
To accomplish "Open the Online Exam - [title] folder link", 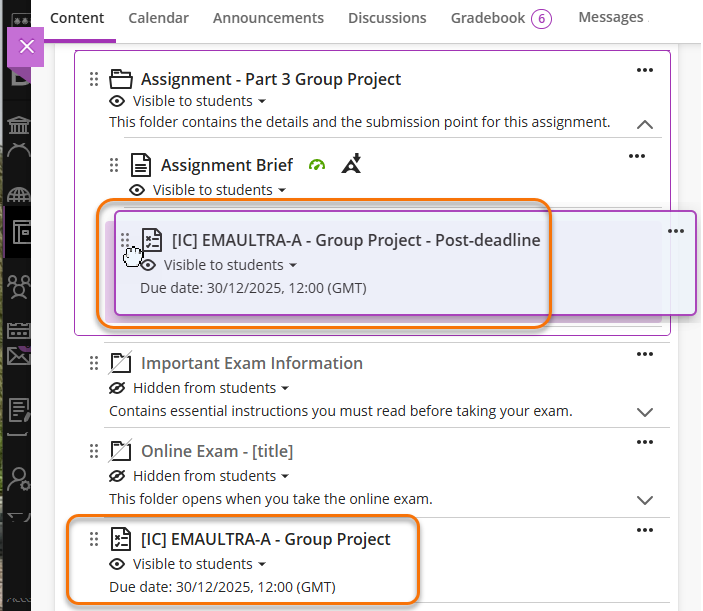I will coord(216,451).
